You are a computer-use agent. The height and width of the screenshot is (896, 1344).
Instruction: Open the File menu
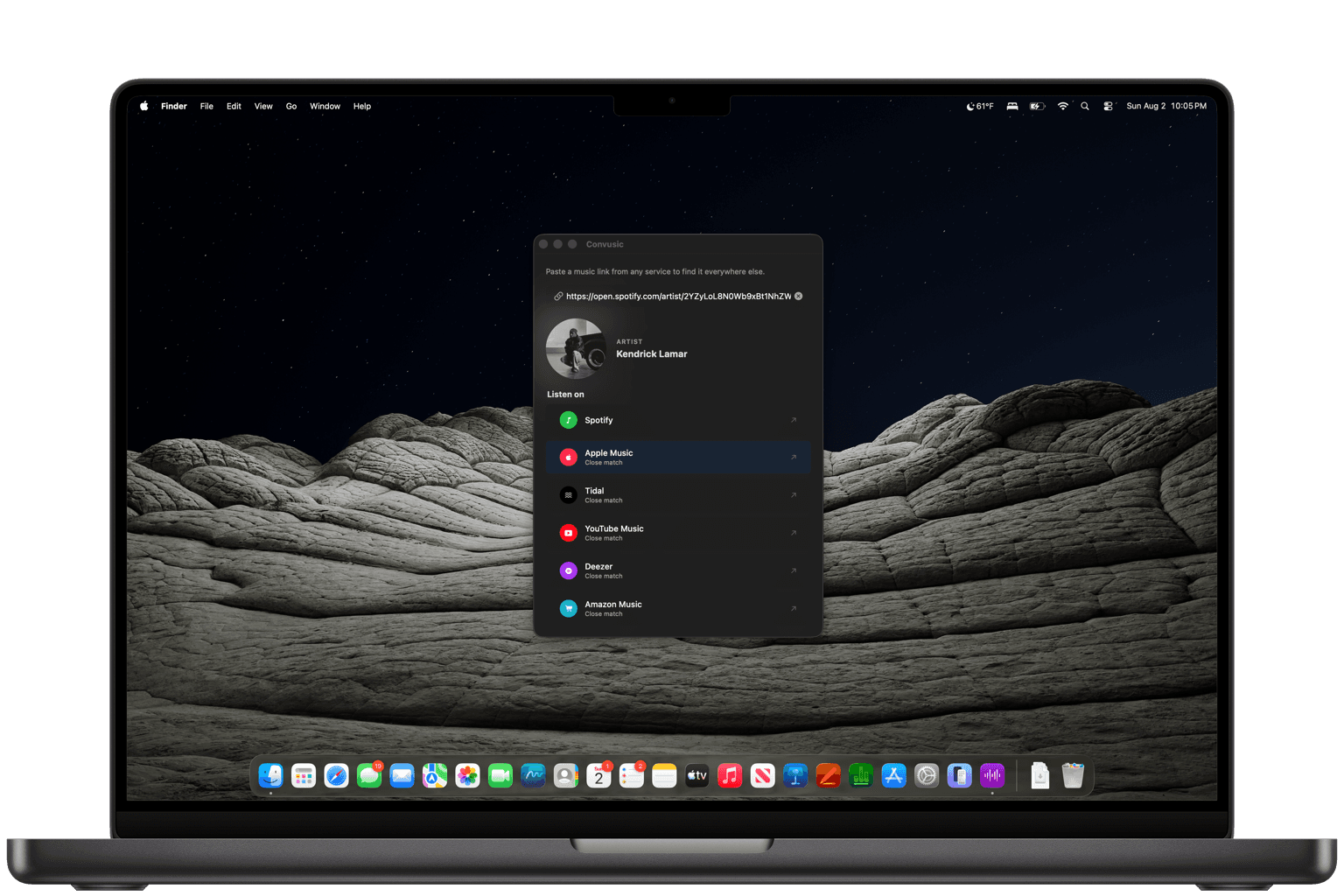pos(206,106)
